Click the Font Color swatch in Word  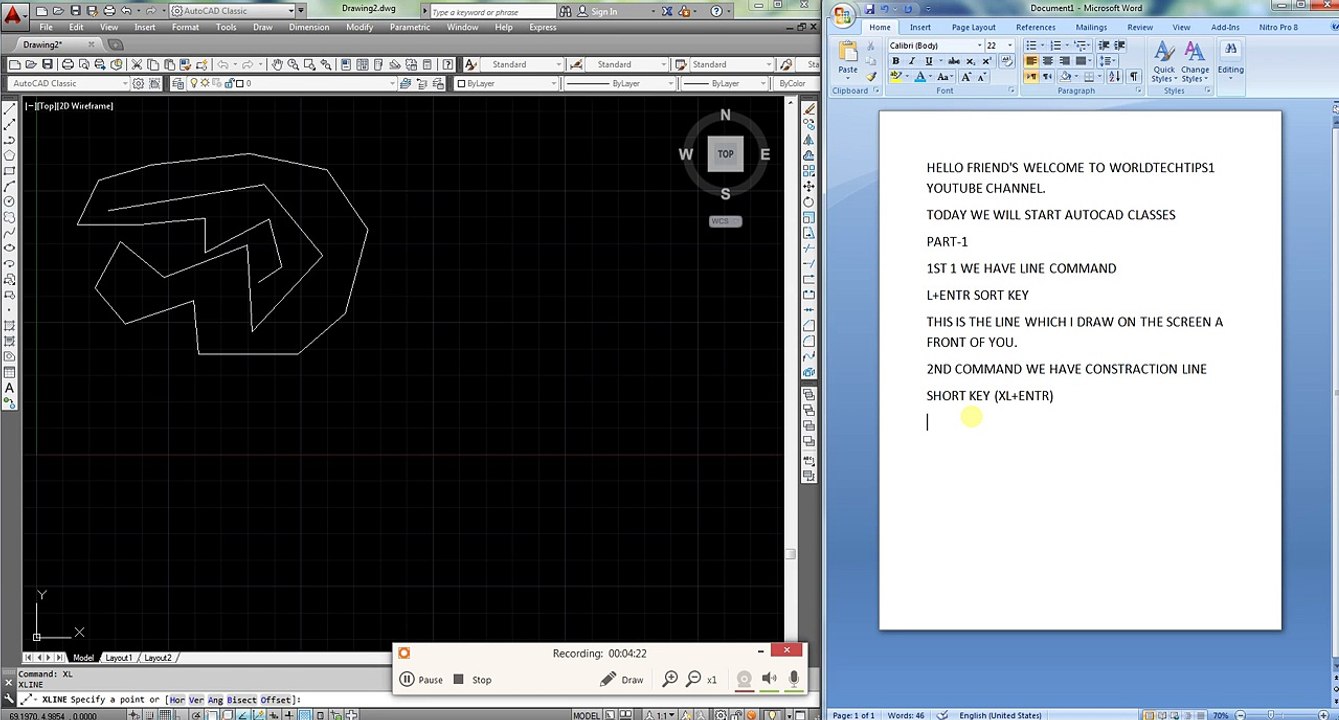click(x=920, y=76)
